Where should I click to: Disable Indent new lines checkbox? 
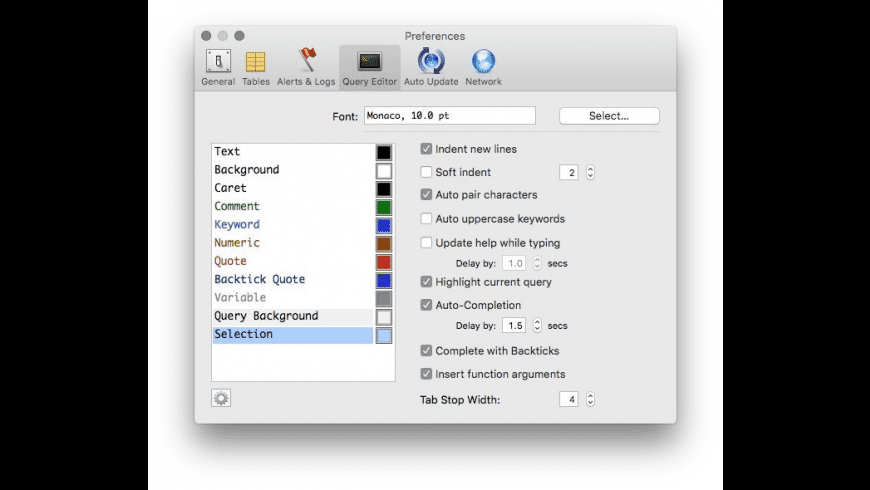426,149
